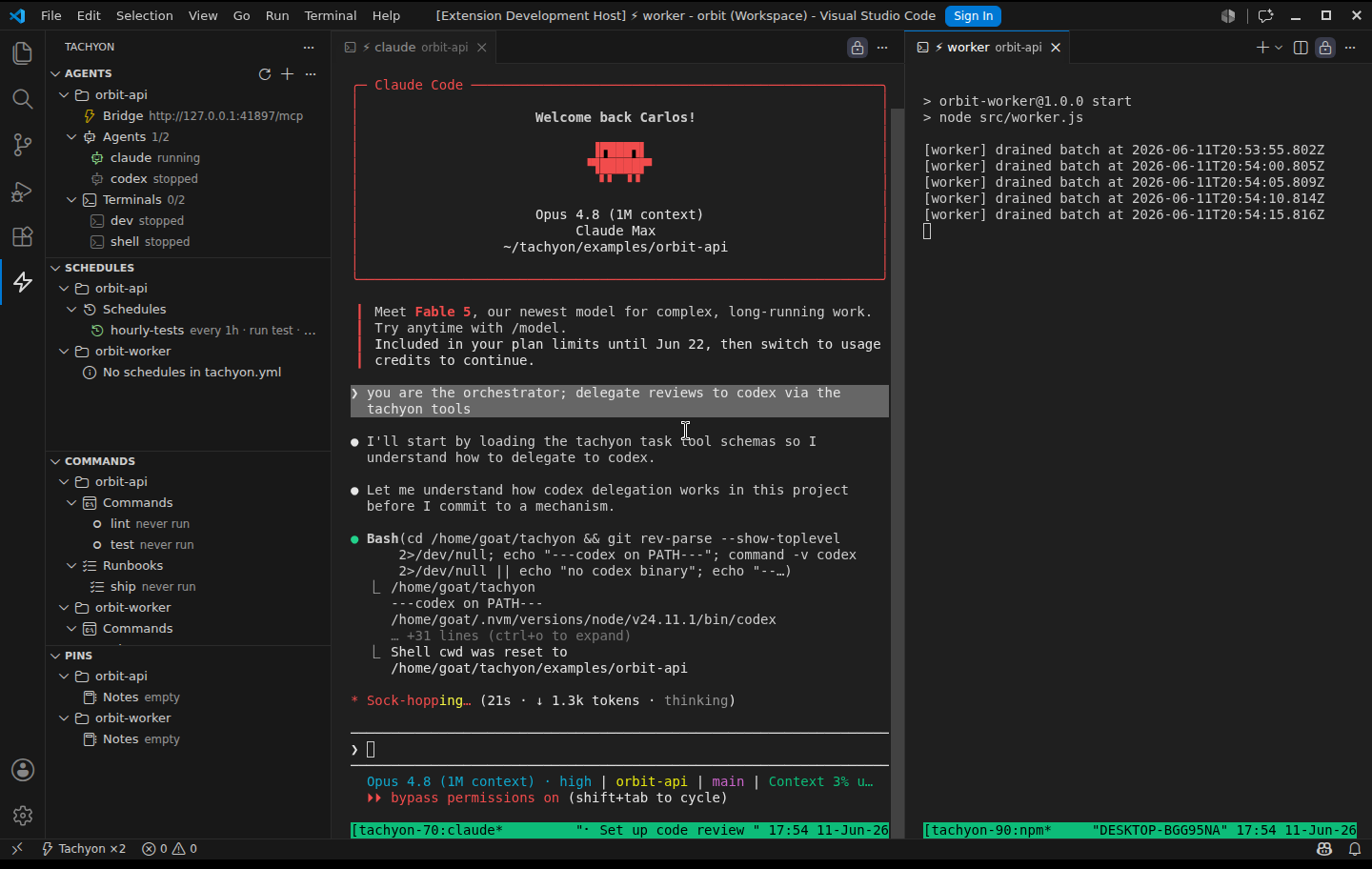Create a new terminal with plus icon
Image resolution: width=1372 pixels, height=869 pixels.
pyautogui.click(x=1262, y=48)
